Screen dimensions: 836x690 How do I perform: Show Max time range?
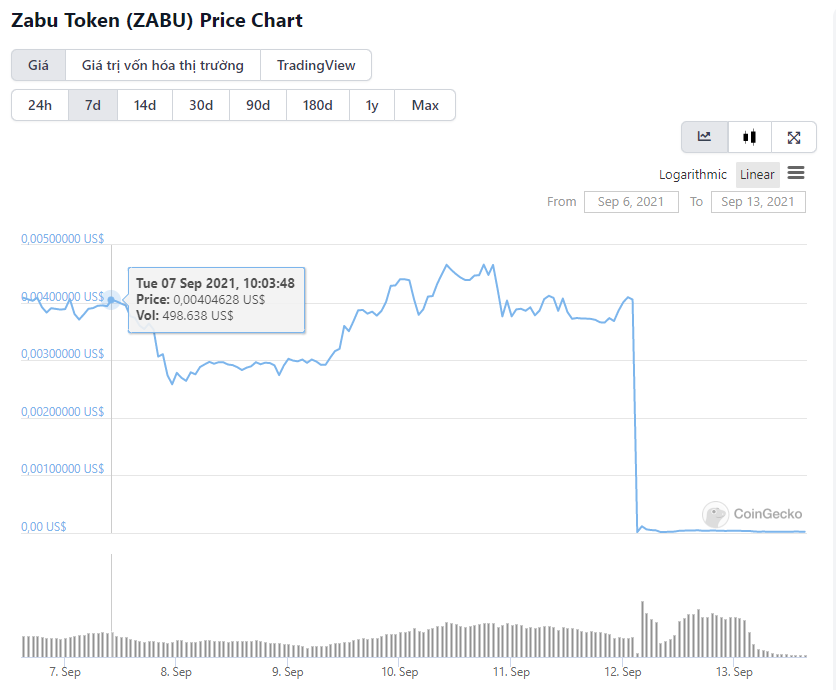point(425,105)
